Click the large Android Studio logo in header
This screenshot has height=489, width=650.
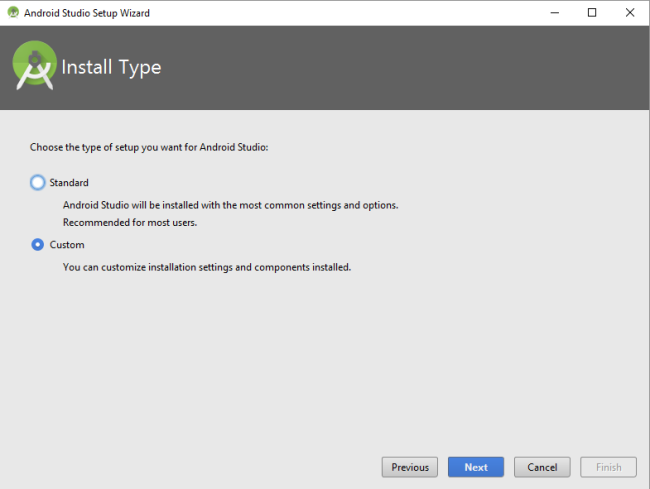(34, 66)
